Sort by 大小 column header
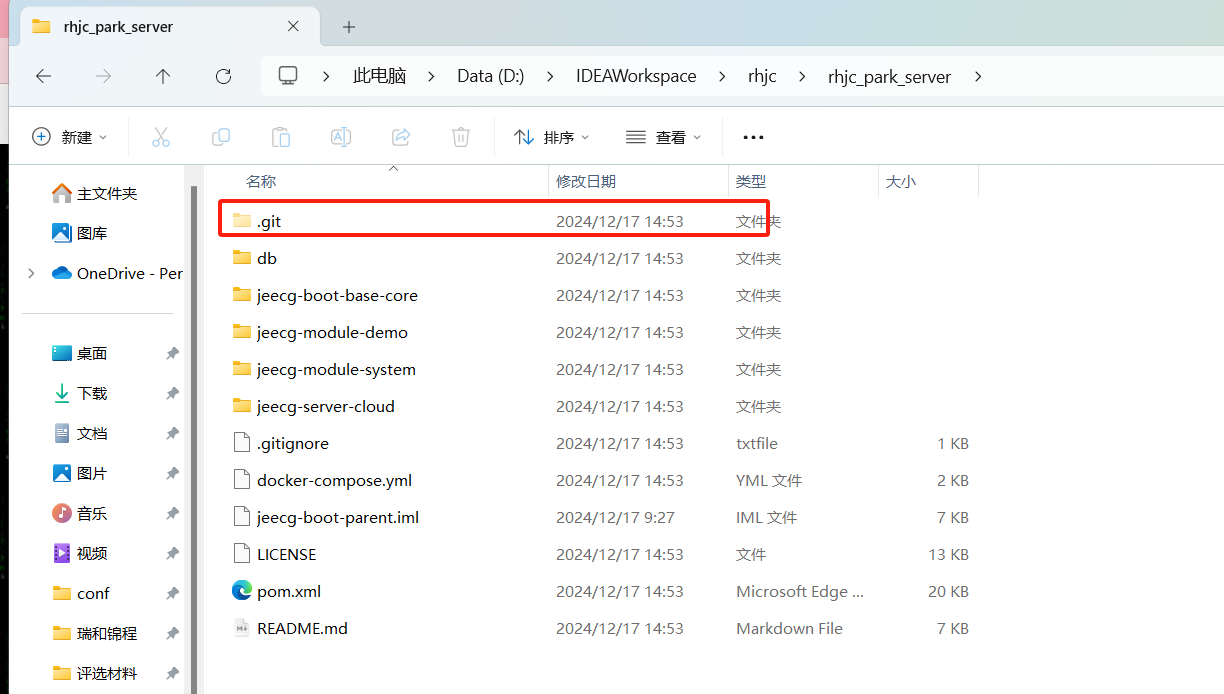This screenshot has height=694, width=1224. coord(901,181)
